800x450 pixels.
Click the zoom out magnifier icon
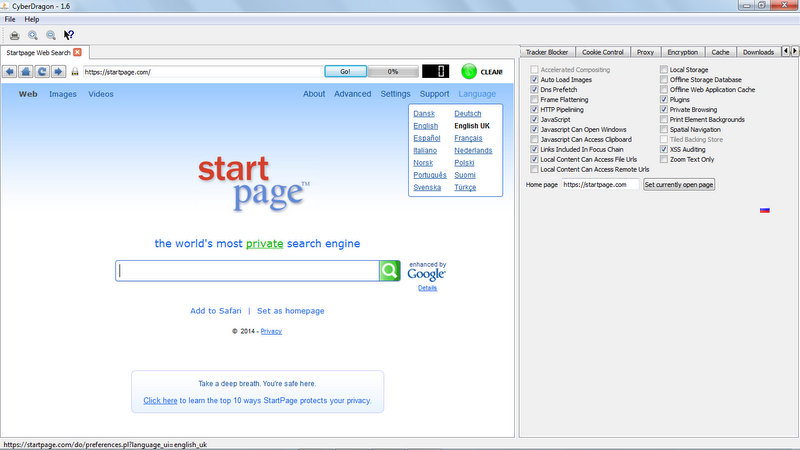coord(51,35)
